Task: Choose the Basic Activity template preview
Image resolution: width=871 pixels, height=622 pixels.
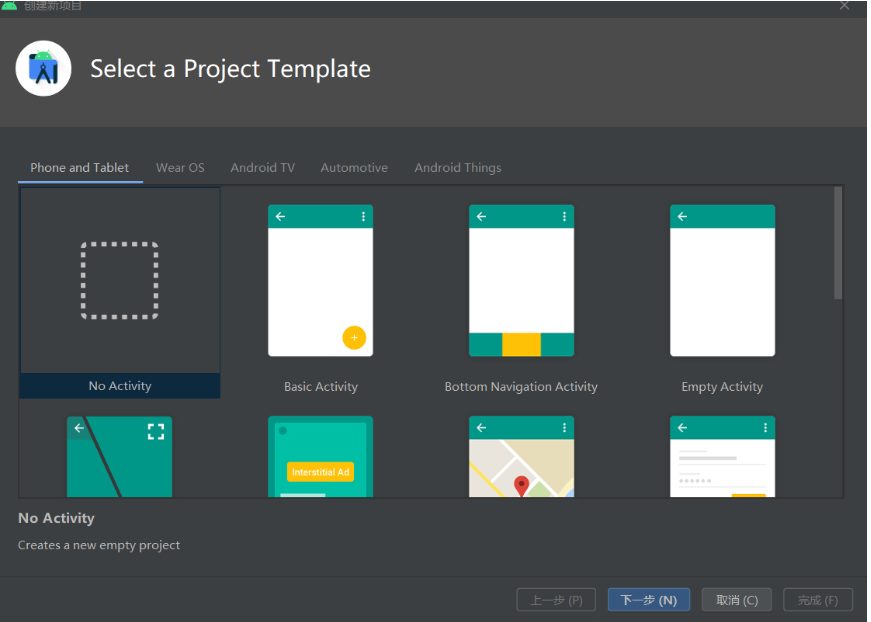Action: coord(321,280)
